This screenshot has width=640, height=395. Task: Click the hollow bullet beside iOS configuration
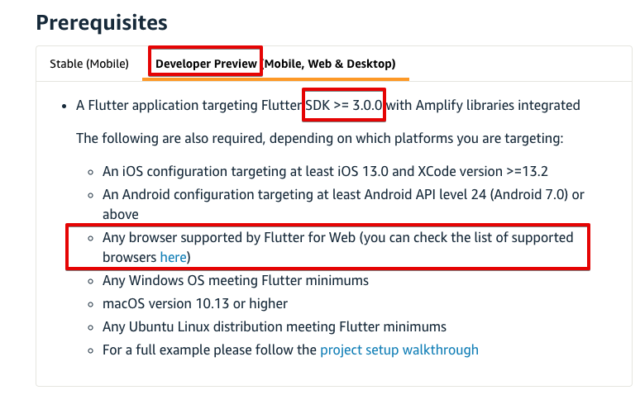[x=91, y=172]
